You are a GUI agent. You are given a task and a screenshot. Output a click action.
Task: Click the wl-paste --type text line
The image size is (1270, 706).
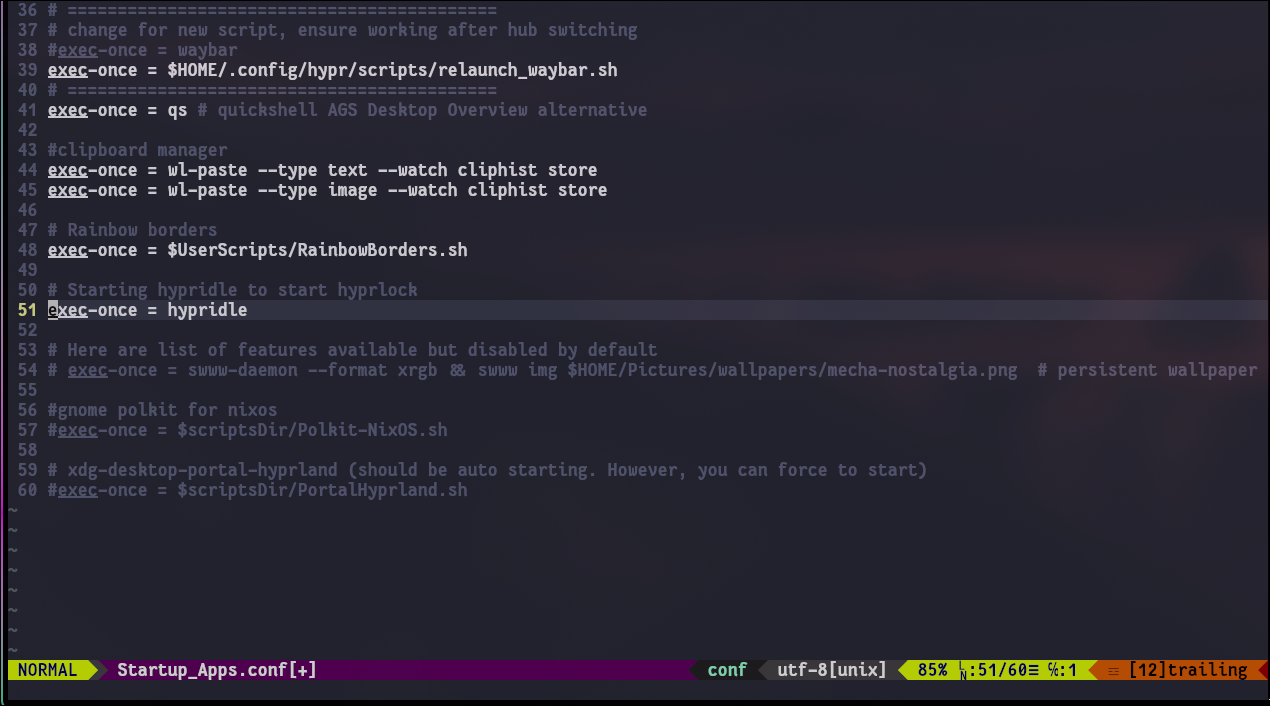[x=322, y=170]
